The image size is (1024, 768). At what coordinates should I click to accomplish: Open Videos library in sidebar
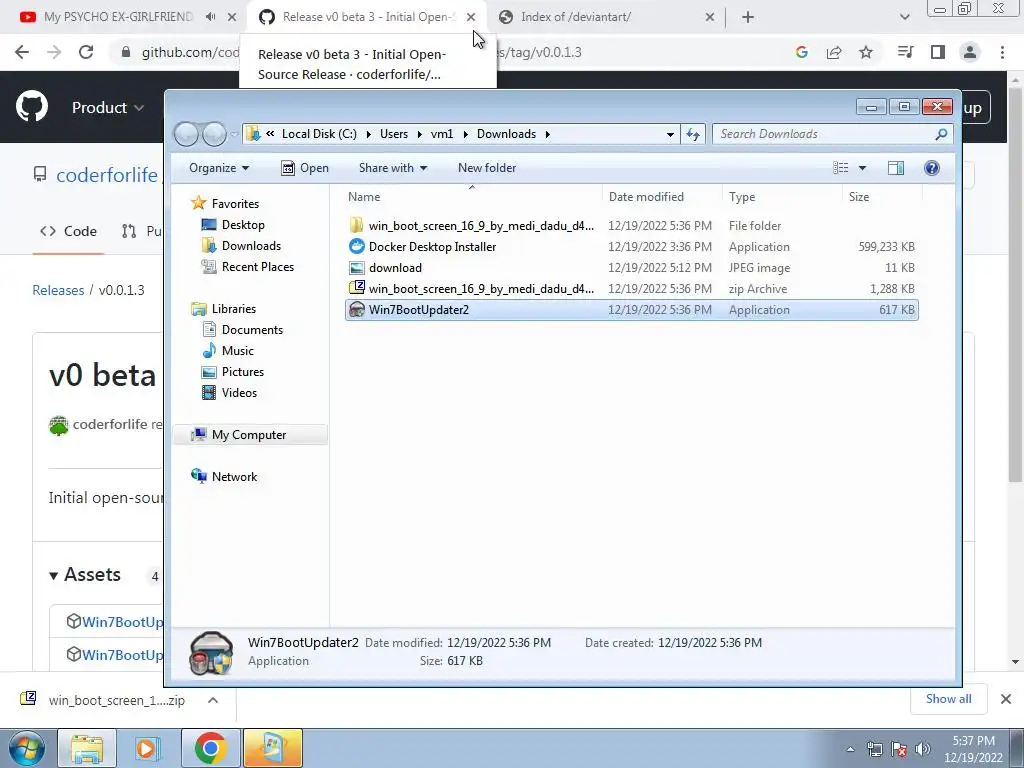(x=239, y=392)
